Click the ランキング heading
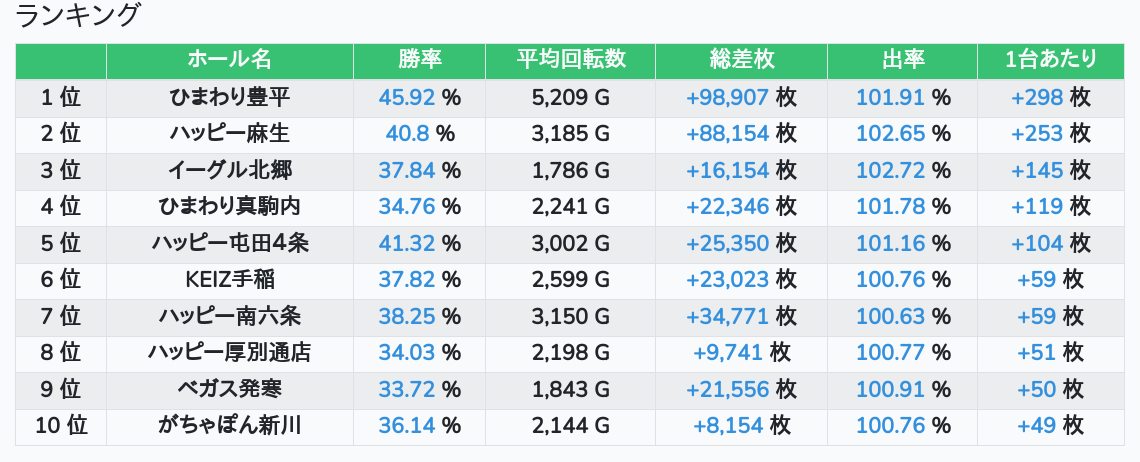 click(x=78, y=16)
